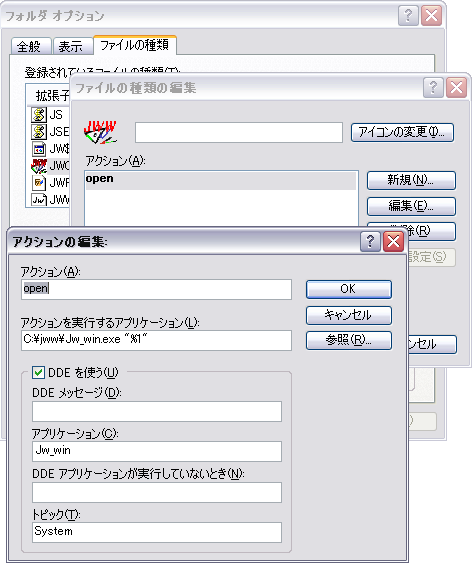
Task: Switch to the 全般 tab
Action: [x=30, y=46]
